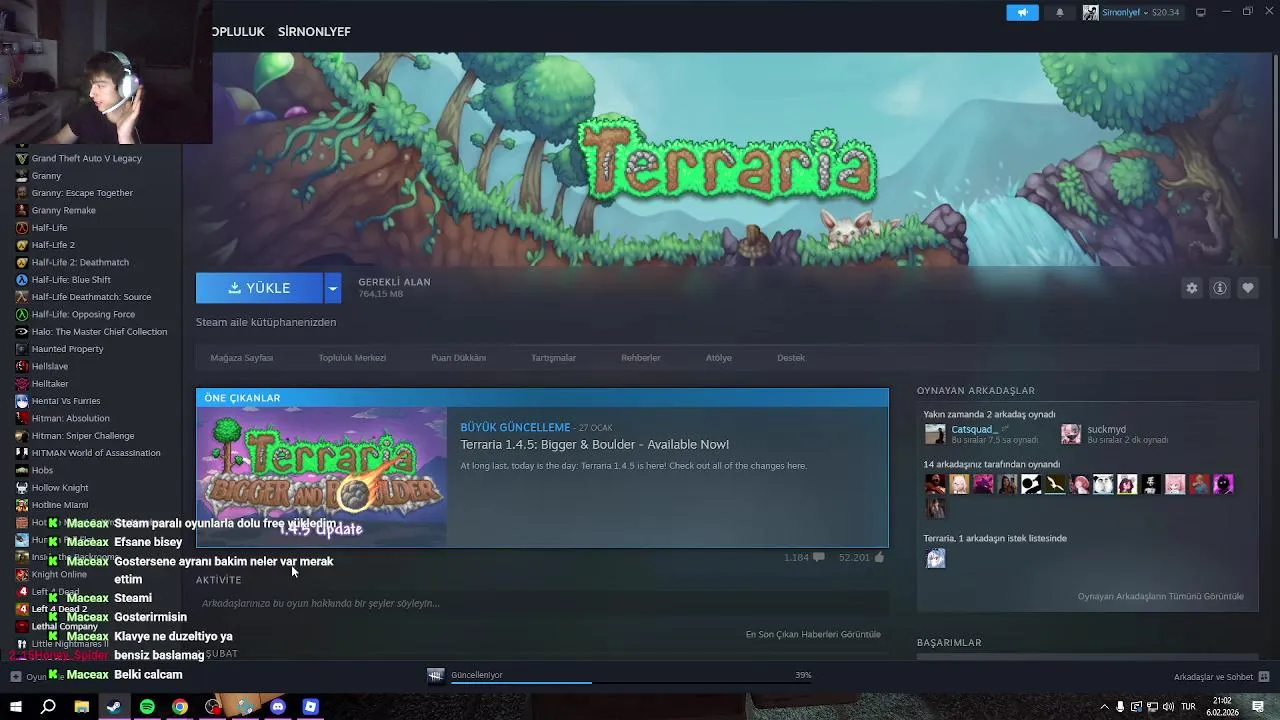Open Windows notification center icon
The width and height of the screenshot is (1280, 720).
tap(1258, 707)
